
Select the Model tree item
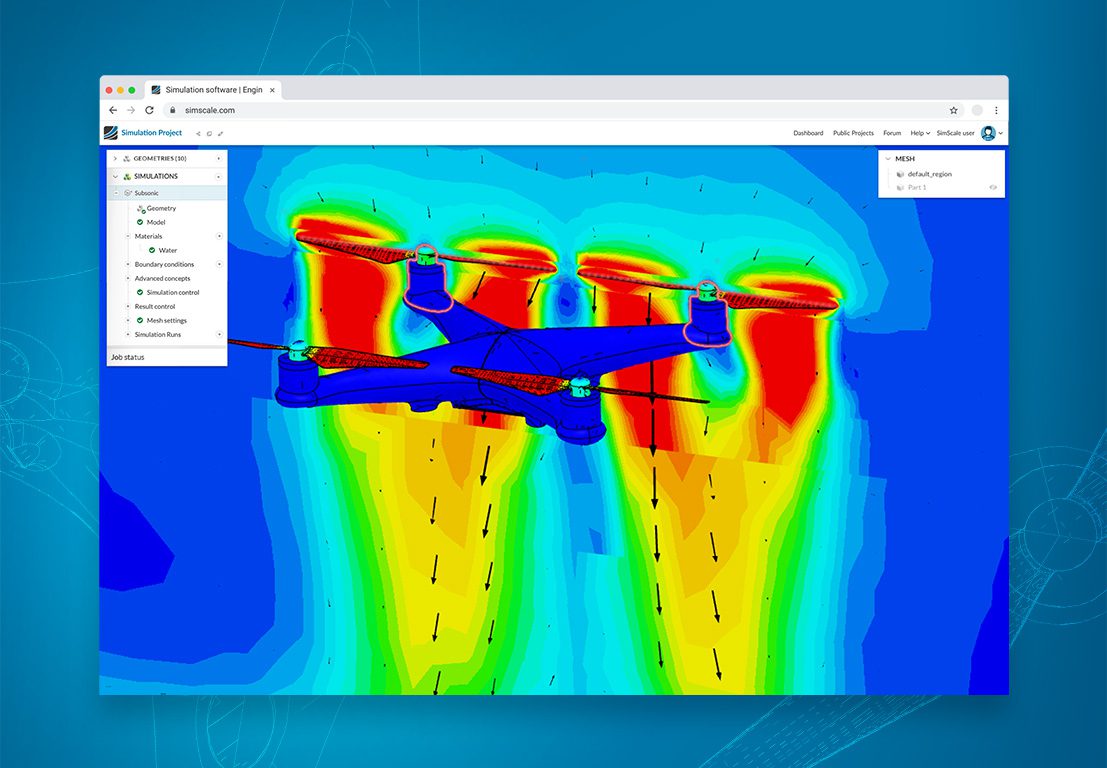point(155,222)
